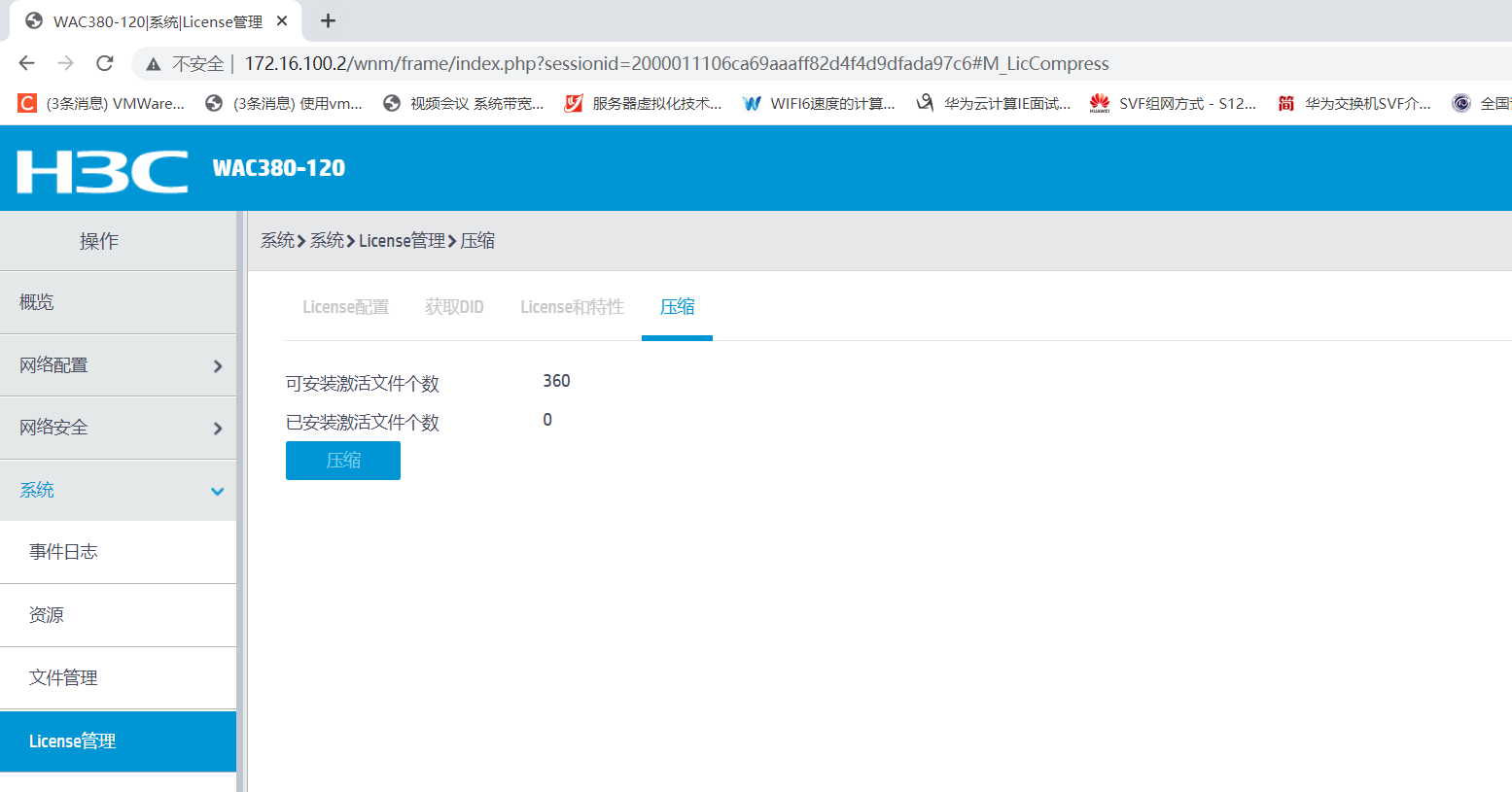The image size is (1512, 792).
Task: Open the 服务器虚拟化技术 bookmark
Action: click(x=644, y=103)
